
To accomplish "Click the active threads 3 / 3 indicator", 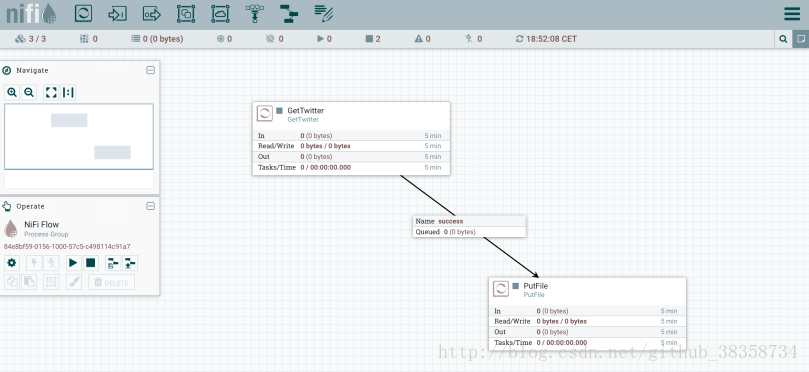I will click(x=30, y=39).
